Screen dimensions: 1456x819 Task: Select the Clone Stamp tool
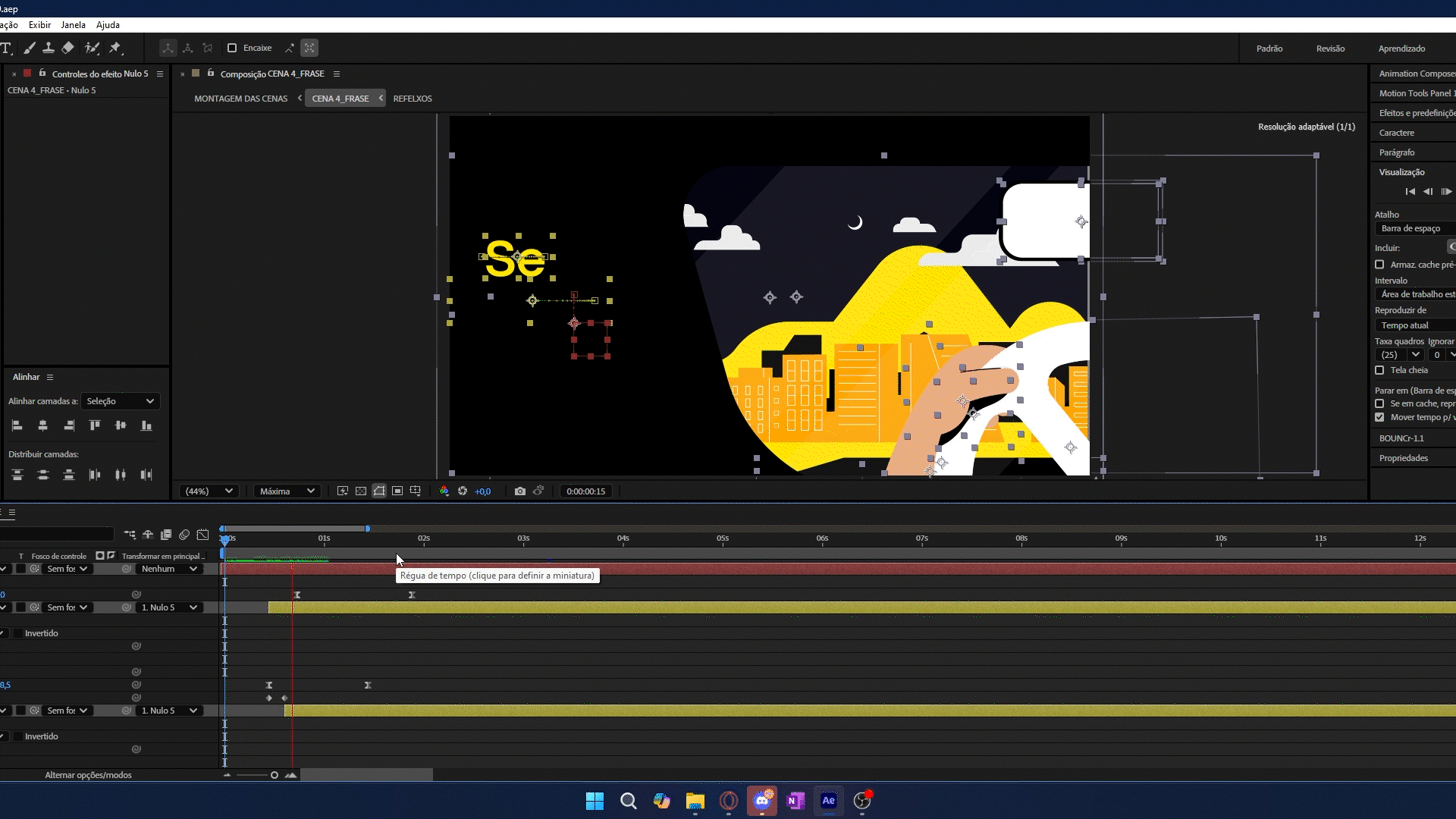[48, 48]
